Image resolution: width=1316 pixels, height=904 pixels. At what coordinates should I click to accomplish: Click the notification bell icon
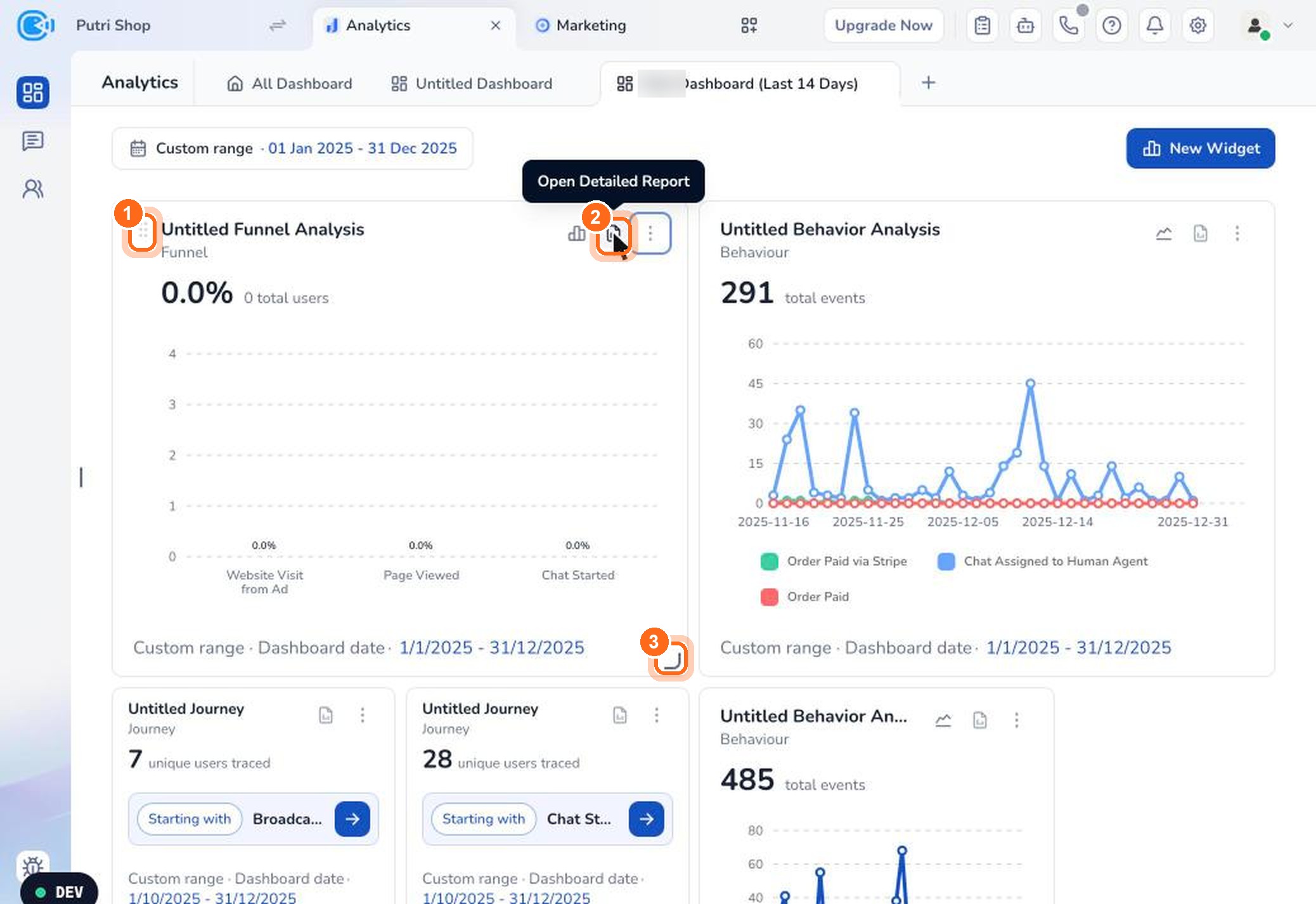click(x=1154, y=25)
